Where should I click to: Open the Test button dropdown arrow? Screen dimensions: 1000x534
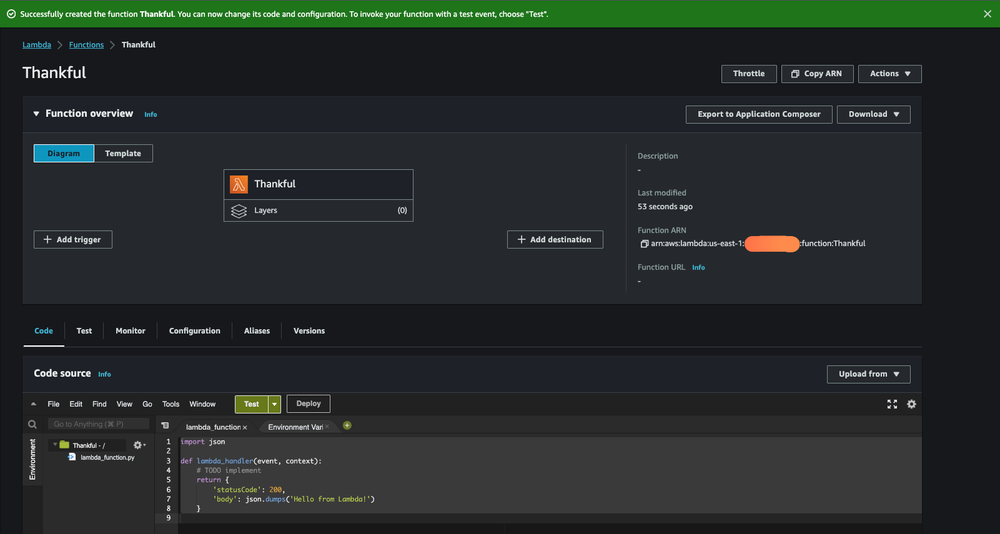click(x=275, y=404)
